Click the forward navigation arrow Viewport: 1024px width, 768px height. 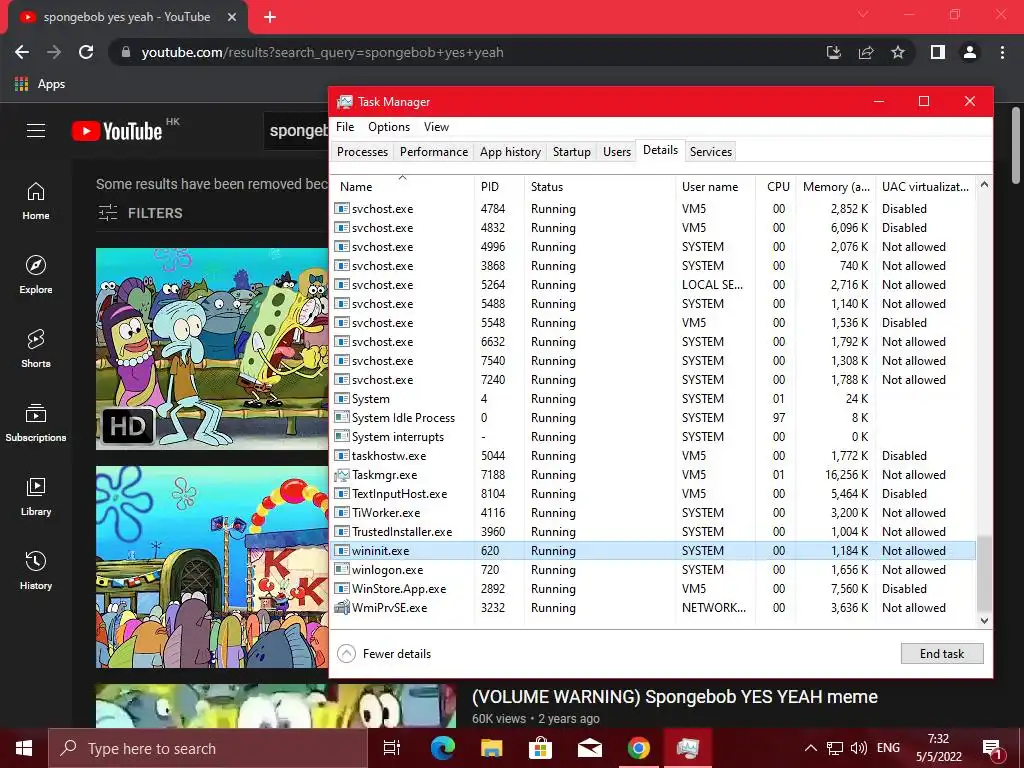point(54,52)
